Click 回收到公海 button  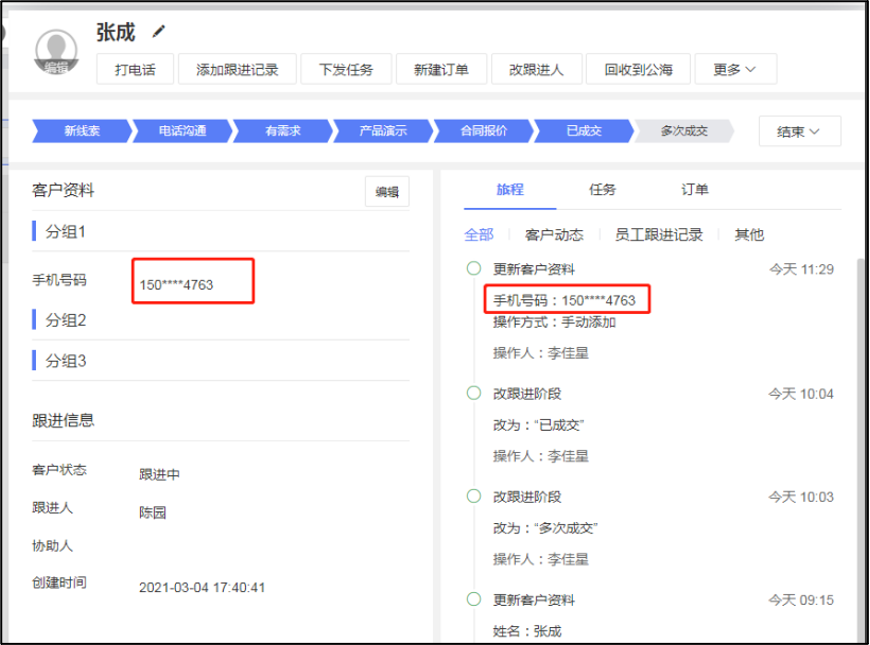click(638, 69)
